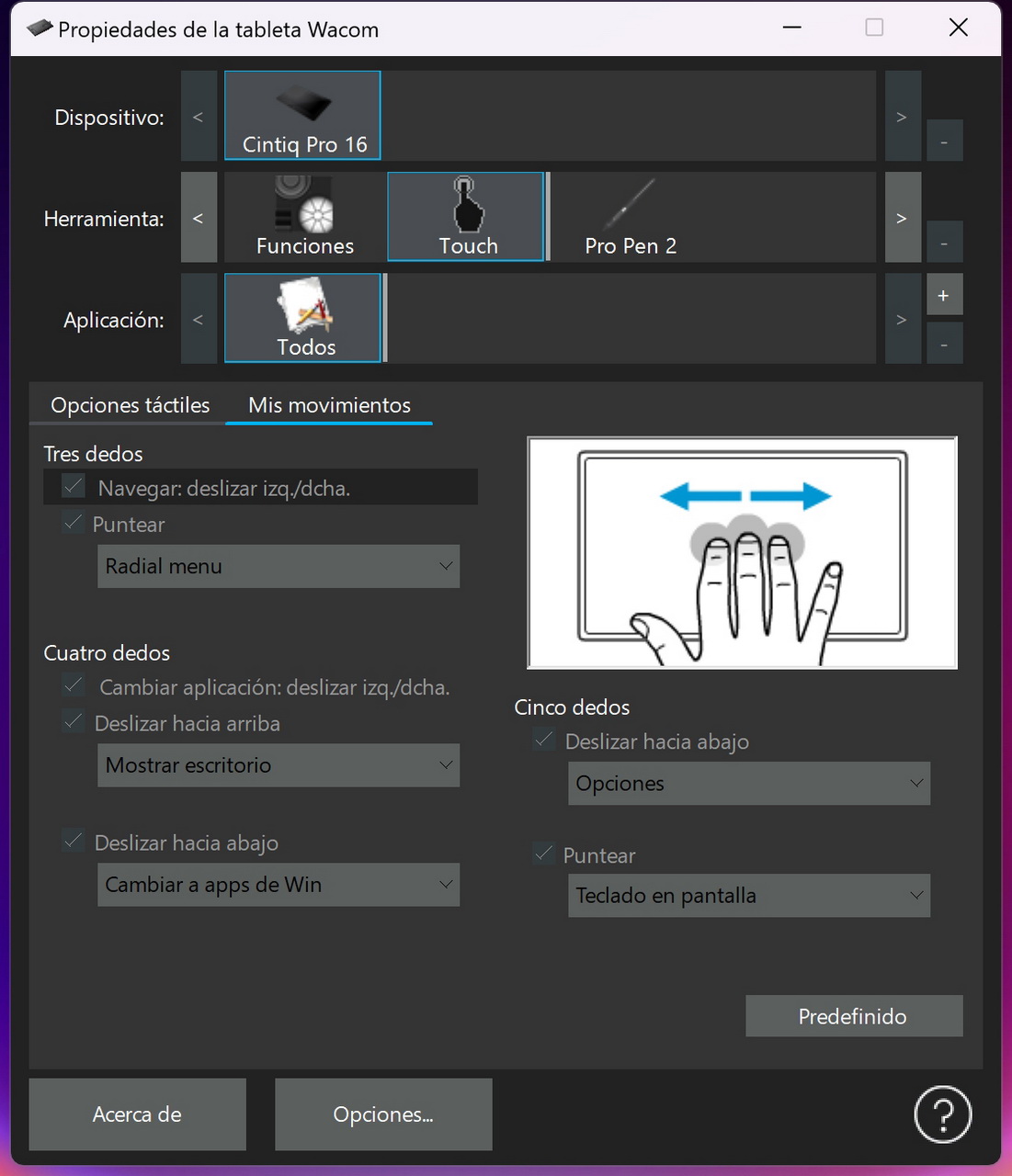Toggle Deslizar hacia abajo under Cinco dedos
The width and height of the screenshot is (1012, 1176).
coord(544,740)
